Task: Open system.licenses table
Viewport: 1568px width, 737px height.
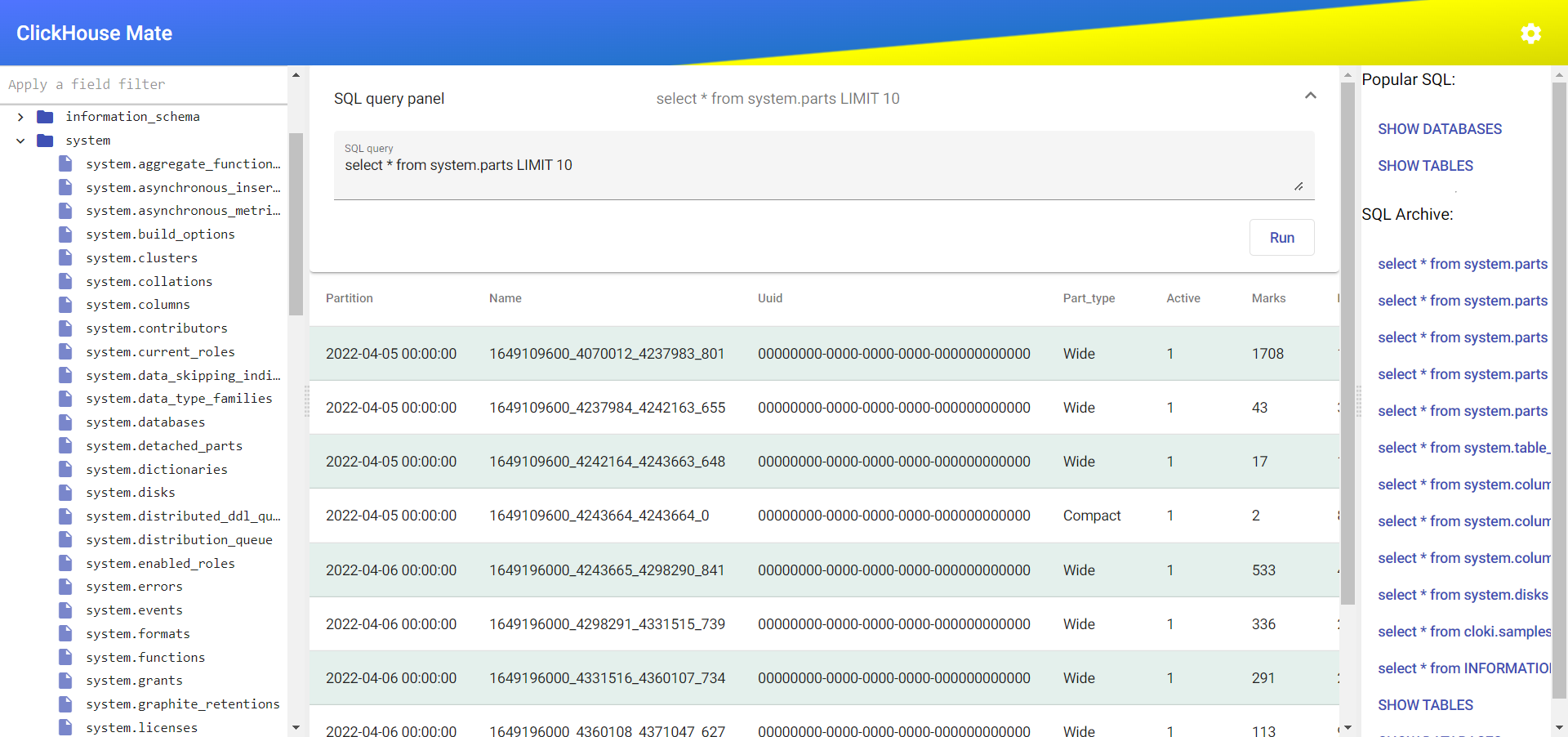Action: point(142,728)
